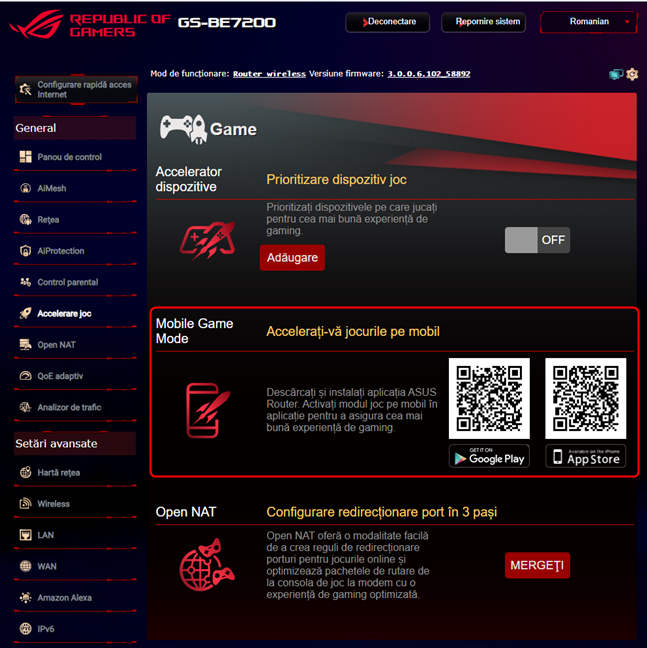
Task: Click the Hartă rețea icon
Action: coord(26,472)
